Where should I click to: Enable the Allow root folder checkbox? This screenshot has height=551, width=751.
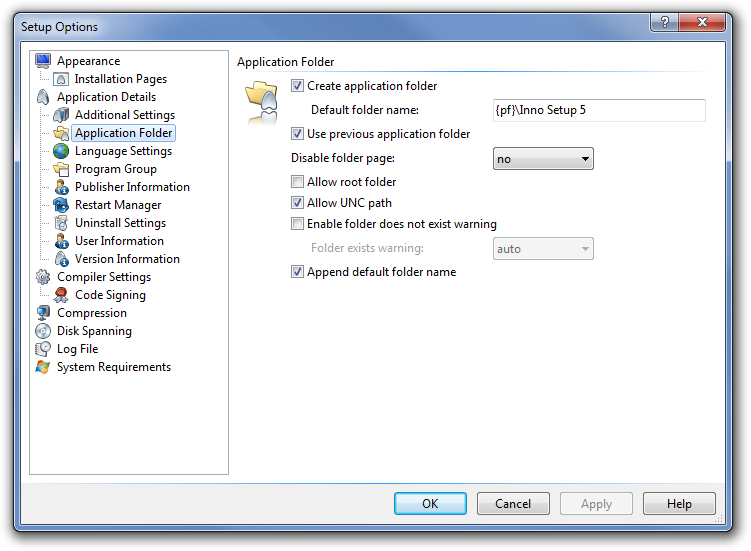[298, 182]
